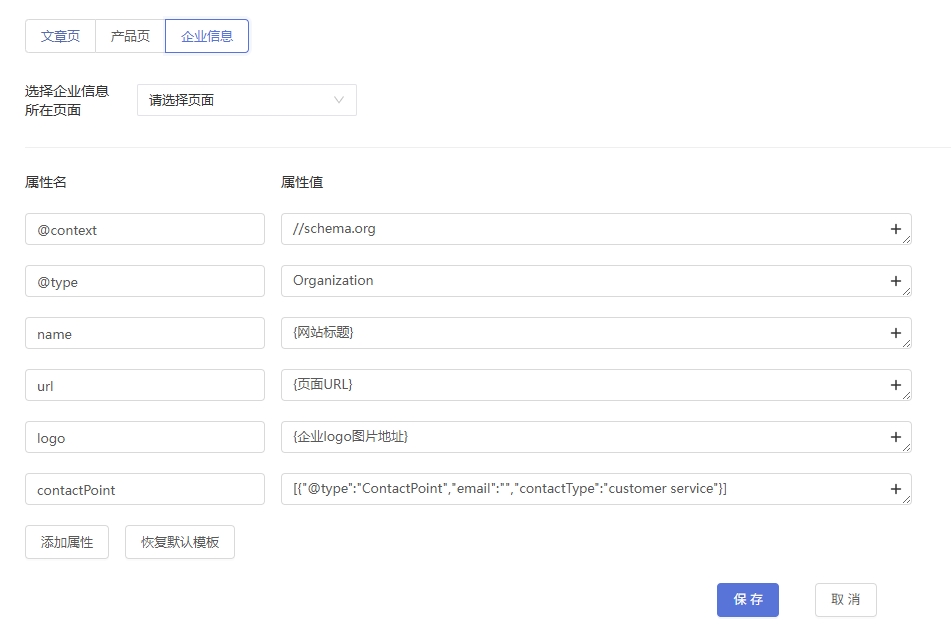This screenshot has width=951, height=626.
Task: Click the logo attribute name field
Action: pos(145,437)
